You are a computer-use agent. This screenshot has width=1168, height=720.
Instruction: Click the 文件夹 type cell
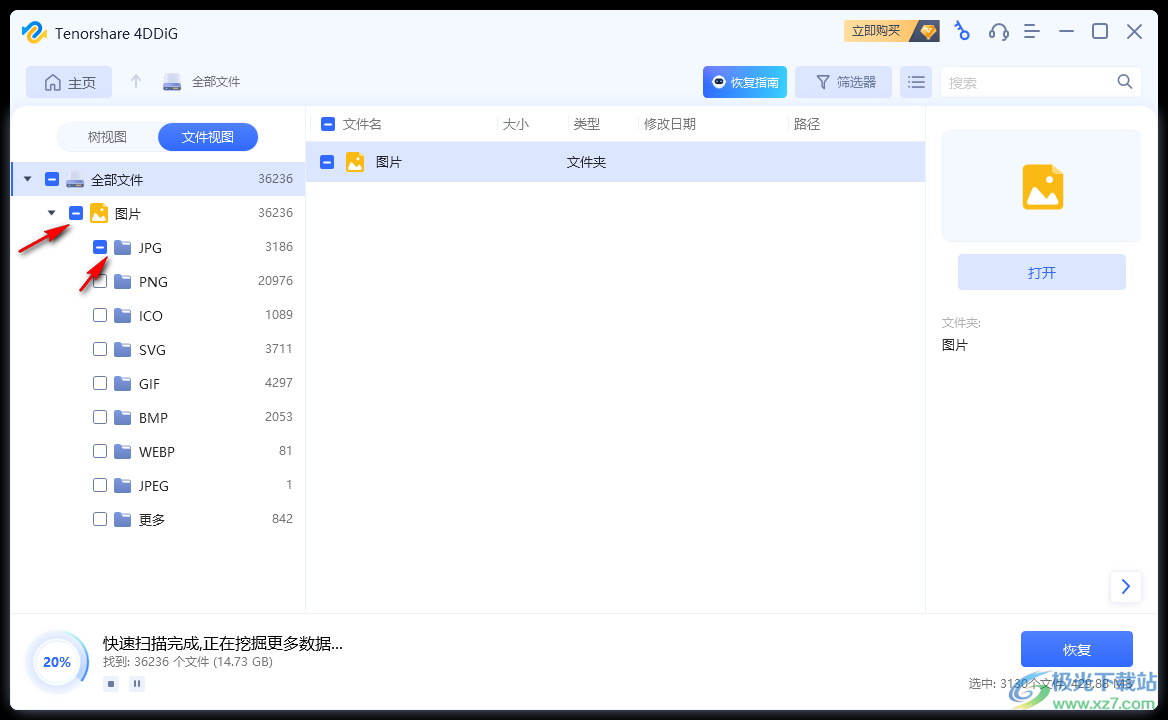pos(586,162)
